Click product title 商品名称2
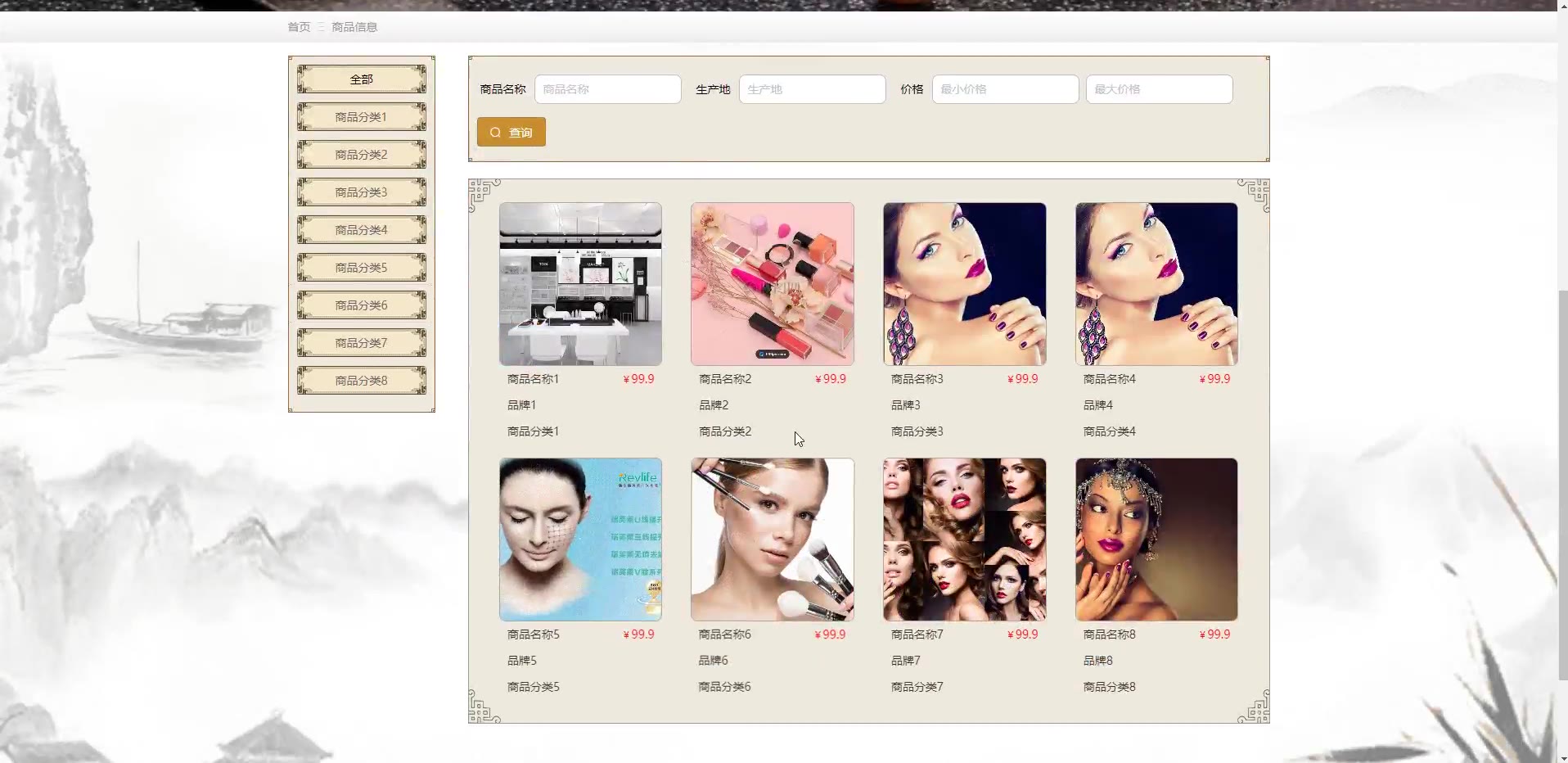This screenshot has width=1568, height=763. 725,379
